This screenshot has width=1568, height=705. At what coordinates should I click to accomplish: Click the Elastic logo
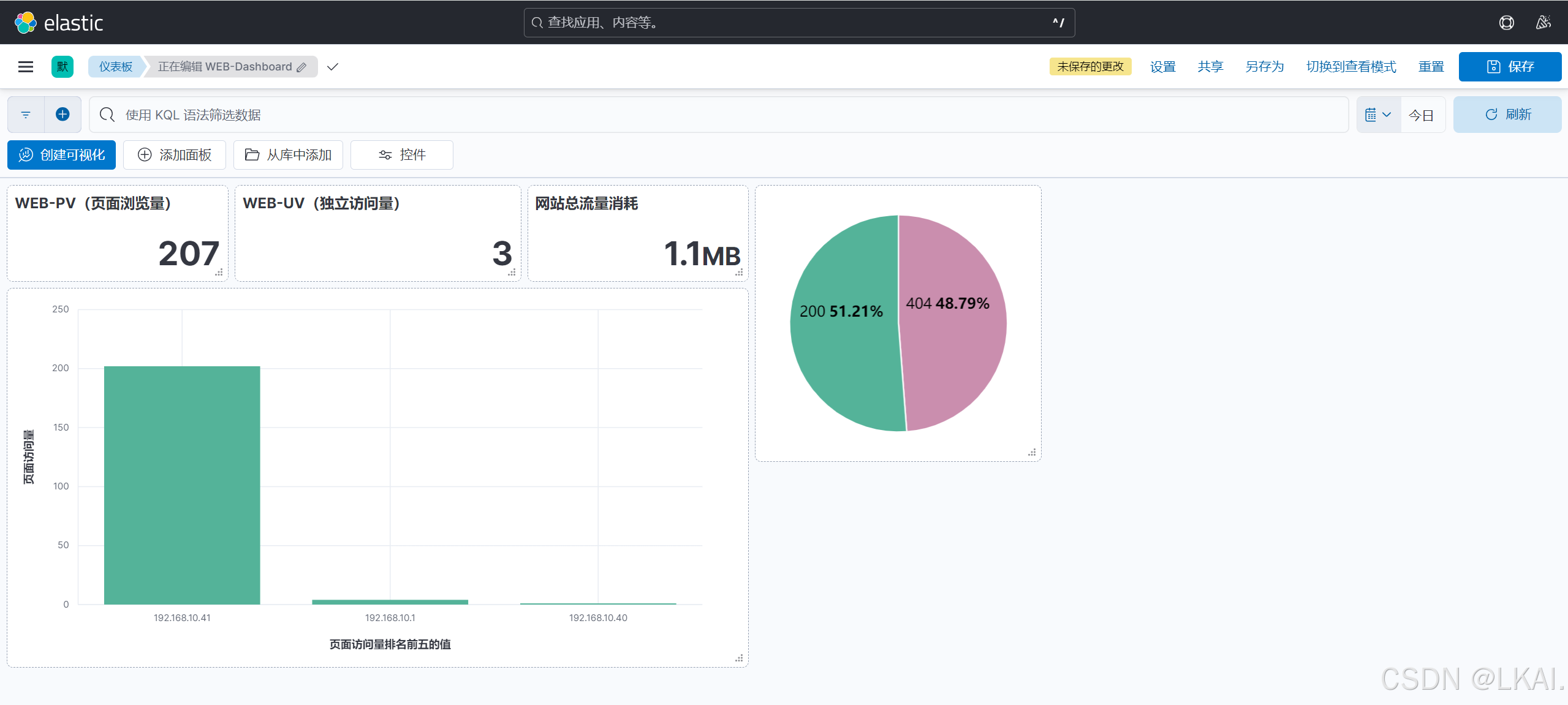tap(58, 23)
